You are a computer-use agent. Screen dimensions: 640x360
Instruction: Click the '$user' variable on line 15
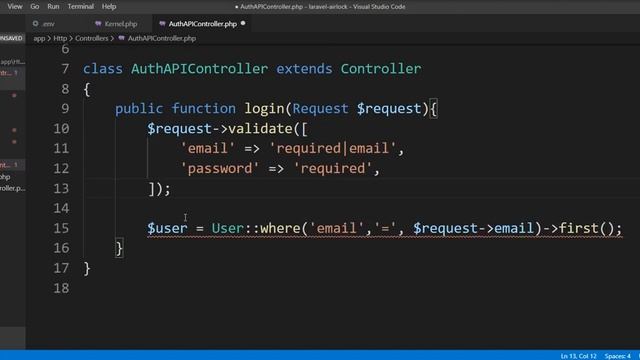click(167, 228)
